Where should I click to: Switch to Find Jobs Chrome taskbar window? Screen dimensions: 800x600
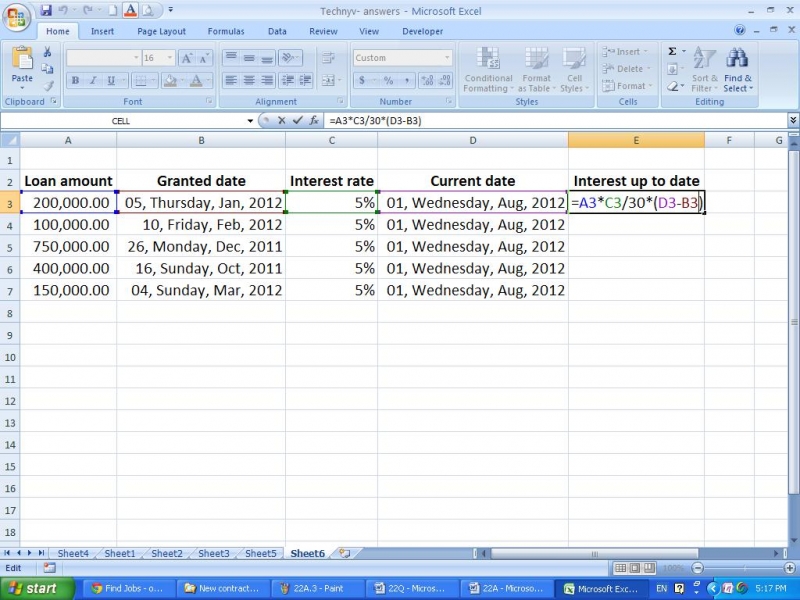point(129,588)
